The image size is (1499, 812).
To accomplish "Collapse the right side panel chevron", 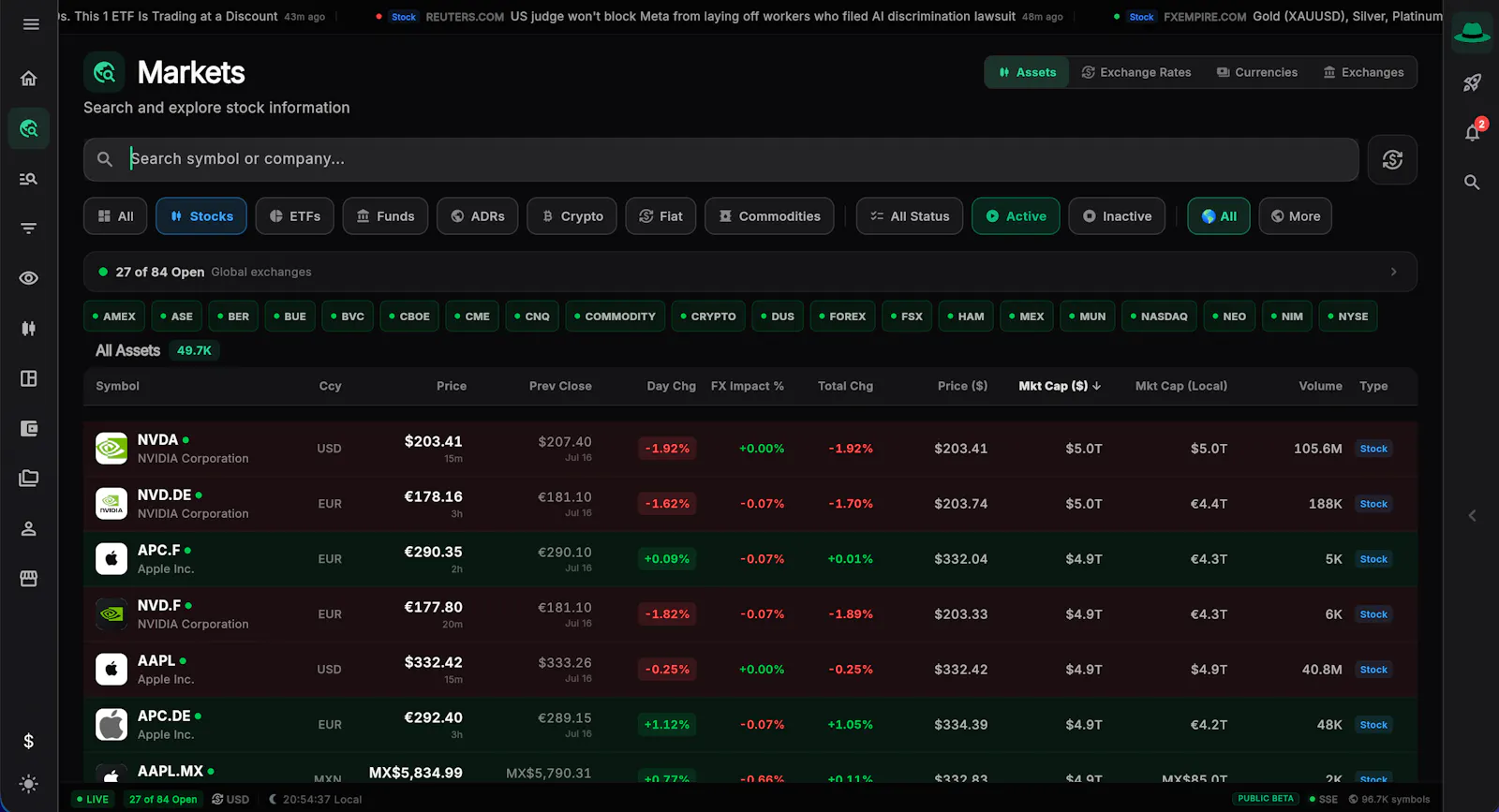I will [x=1472, y=515].
